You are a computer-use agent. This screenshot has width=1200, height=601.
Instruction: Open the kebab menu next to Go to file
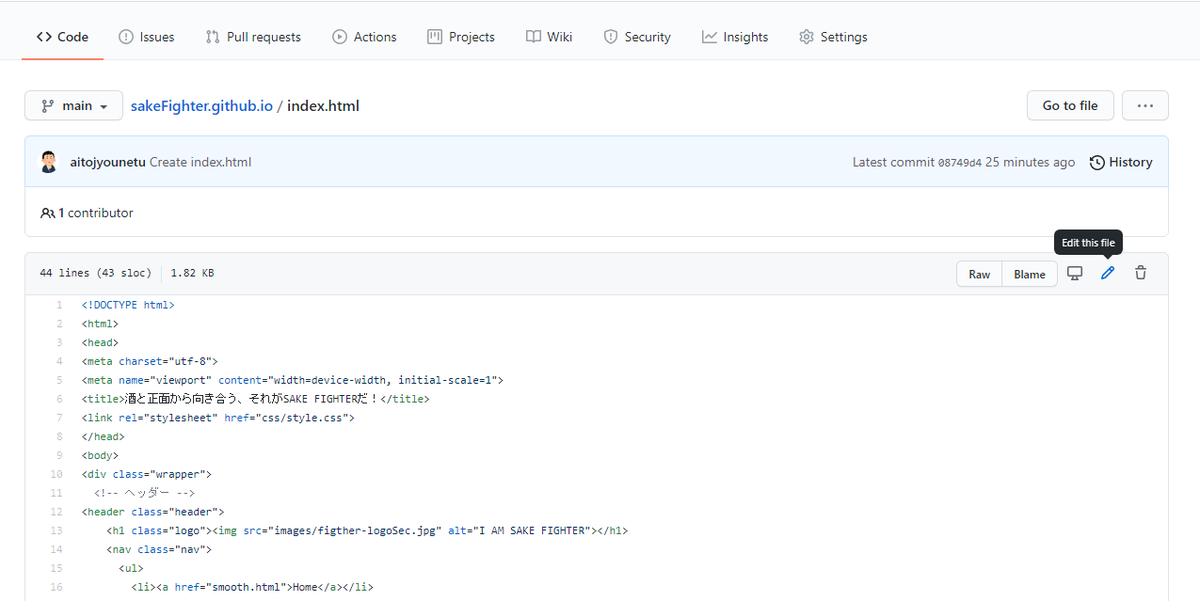tap(1144, 105)
